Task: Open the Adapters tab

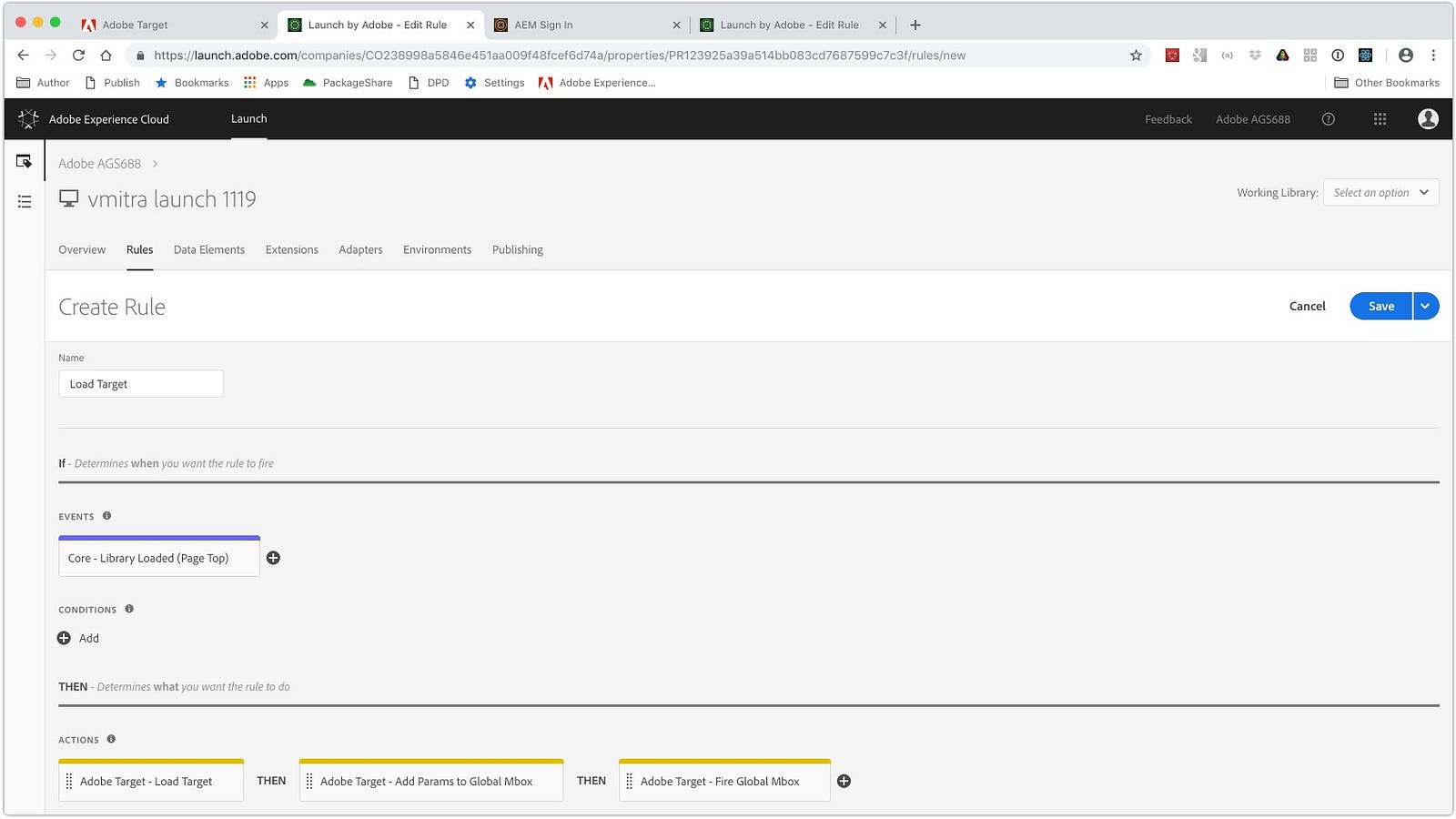Action: click(360, 249)
